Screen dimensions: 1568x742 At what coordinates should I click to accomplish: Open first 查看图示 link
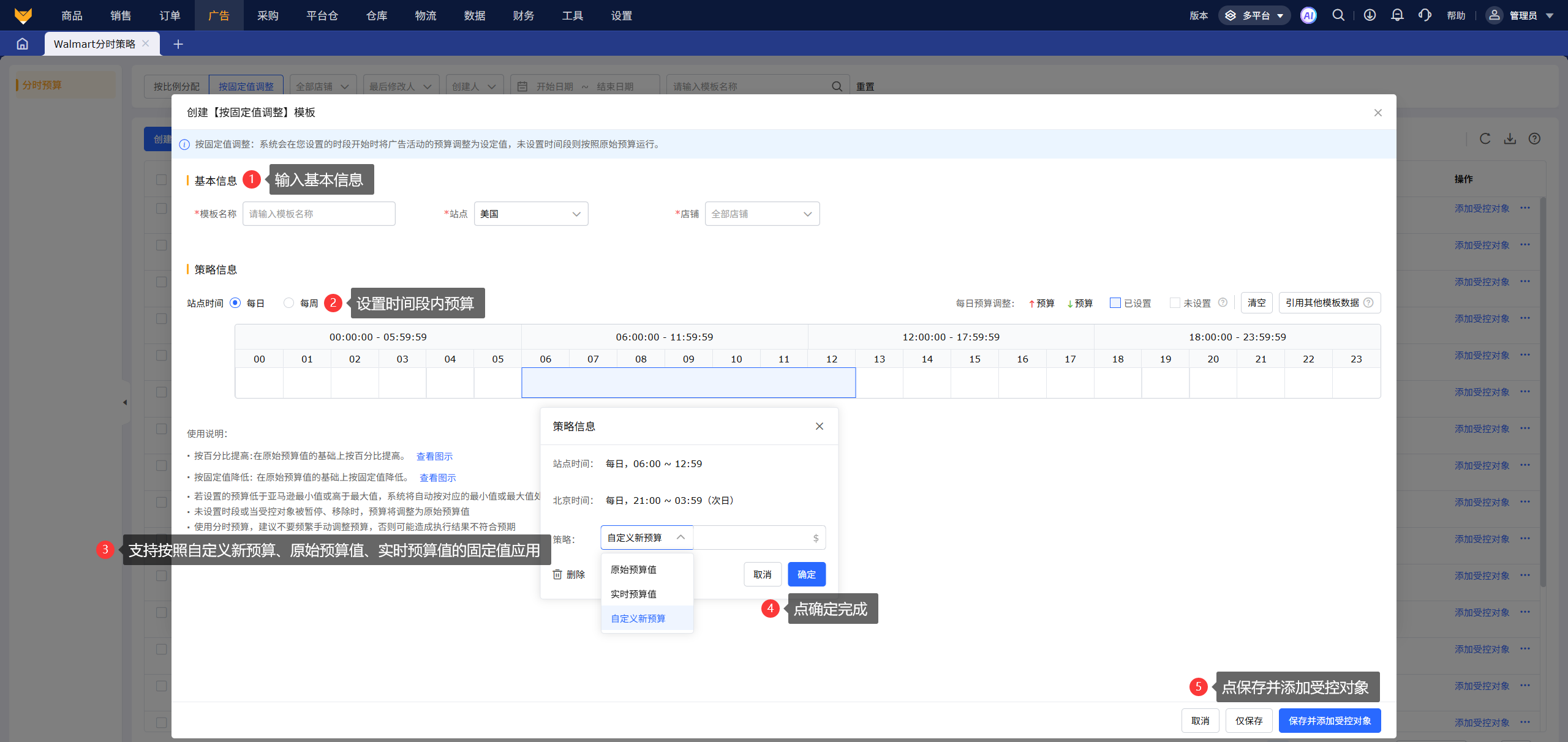pyautogui.click(x=434, y=456)
